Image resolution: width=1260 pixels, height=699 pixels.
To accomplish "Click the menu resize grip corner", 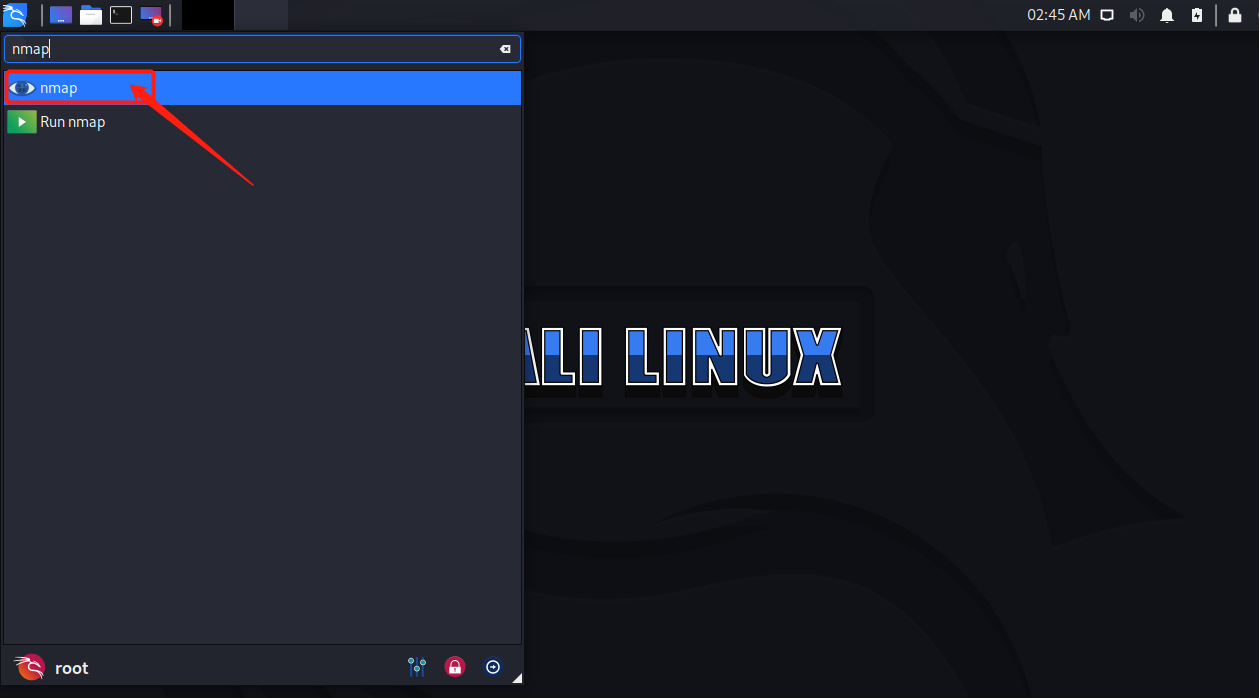I will [517, 679].
